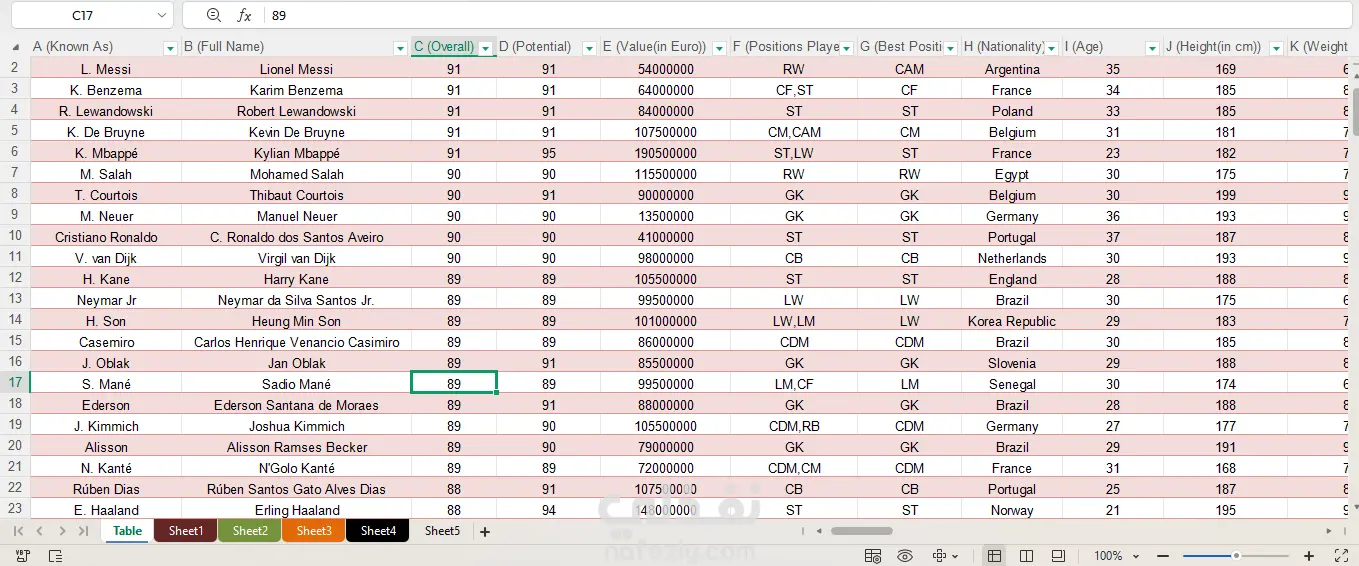The height and width of the screenshot is (566, 1359).
Task: Click previous sheet navigation arrow
Action: click(40, 531)
